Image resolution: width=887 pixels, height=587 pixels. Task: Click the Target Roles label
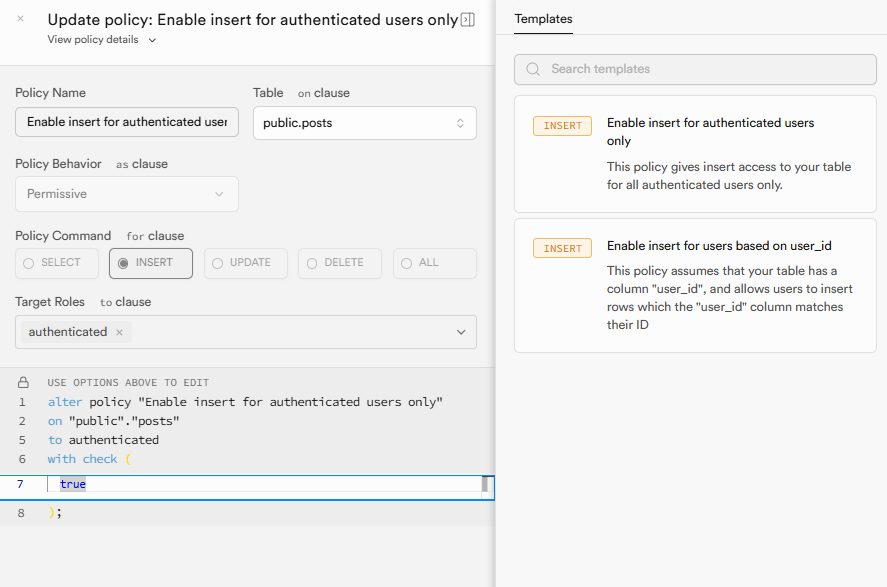pyautogui.click(x=50, y=302)
